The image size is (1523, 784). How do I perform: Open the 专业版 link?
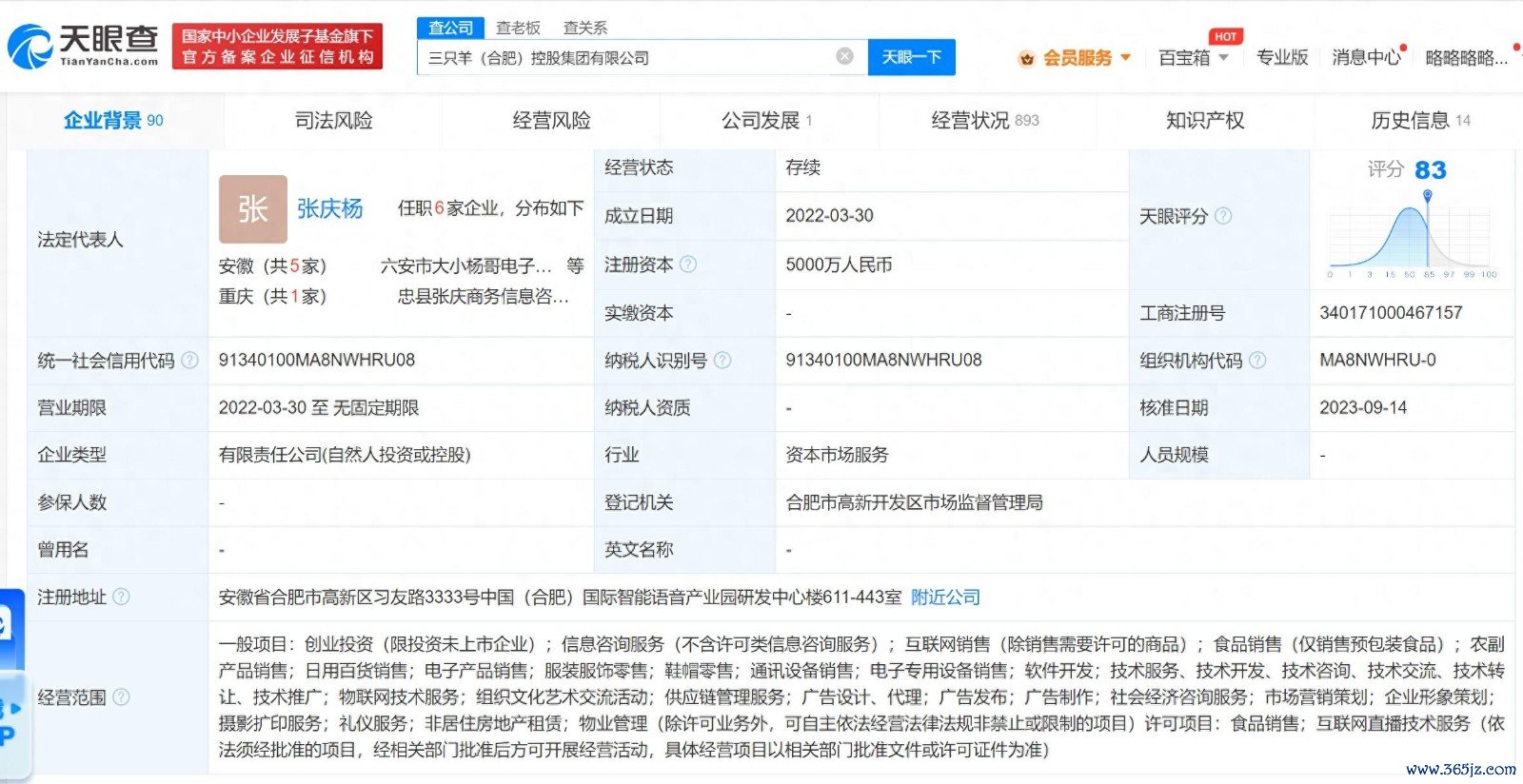(1282, 58)
